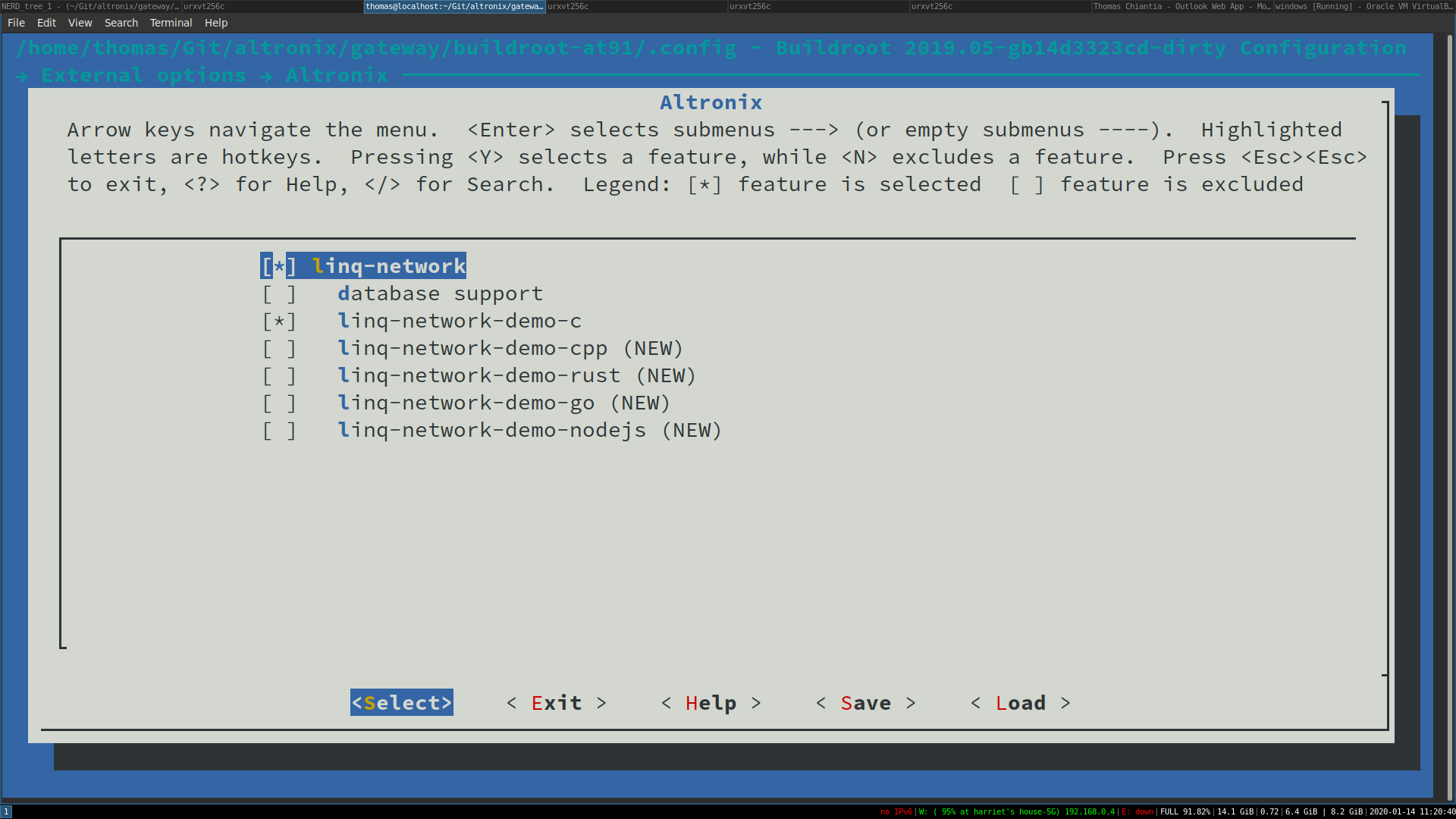This screenshot has height=819, width=1456.
Task: Click the wifi status in status bar
Action: tap(1015, 811)
